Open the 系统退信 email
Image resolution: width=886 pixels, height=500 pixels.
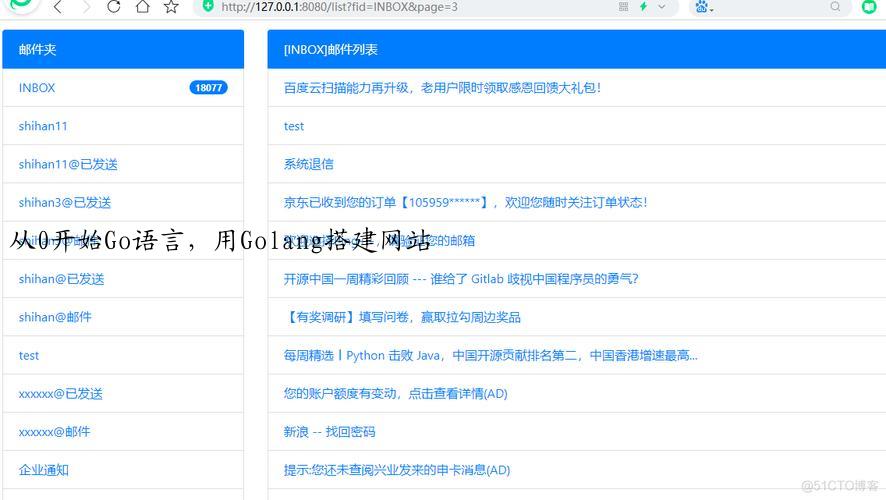click(309, 164)
